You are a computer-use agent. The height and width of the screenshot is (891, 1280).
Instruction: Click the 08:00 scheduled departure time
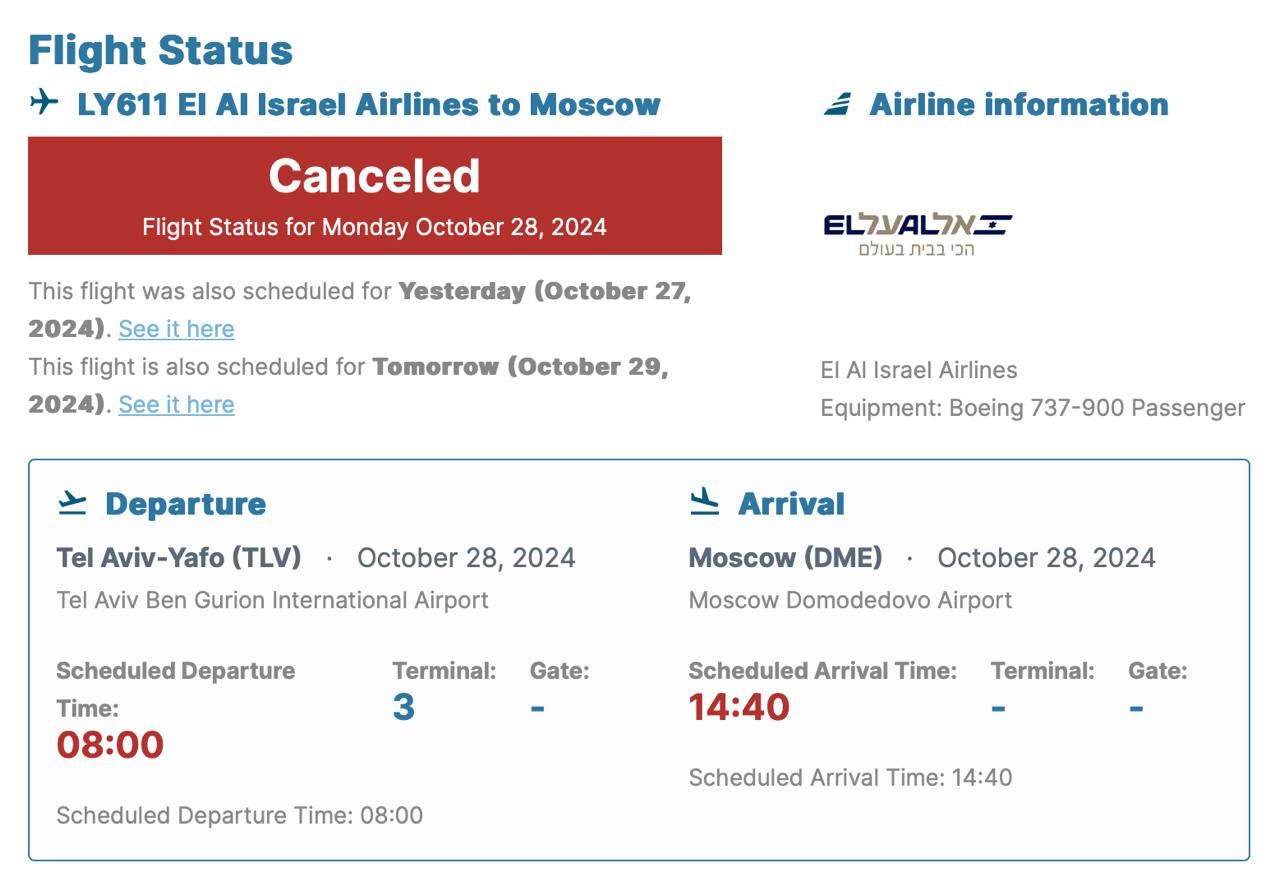pyautogui.click(x=110, y=745)
